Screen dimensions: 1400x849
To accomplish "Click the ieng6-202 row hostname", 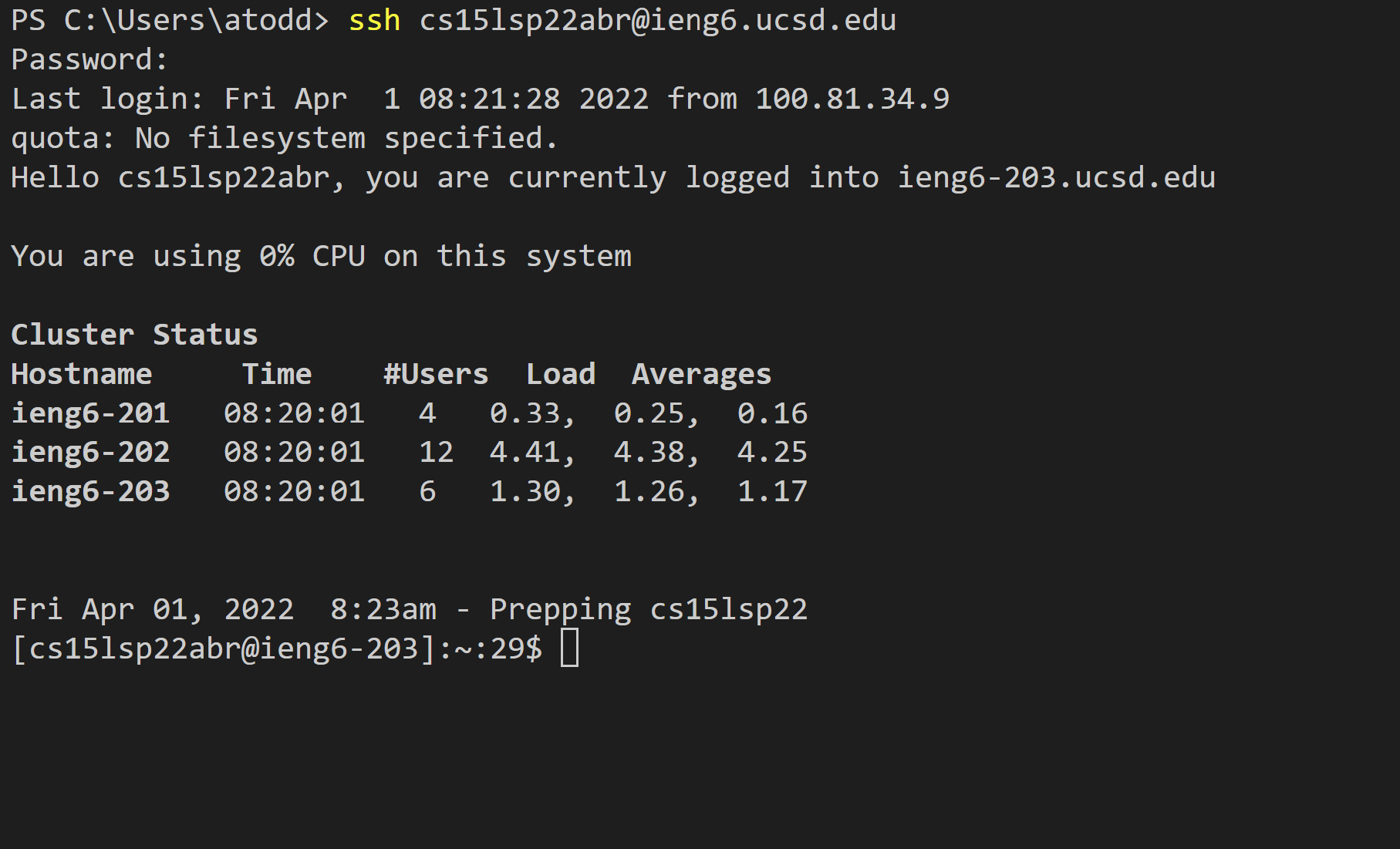I will (90, 453).
